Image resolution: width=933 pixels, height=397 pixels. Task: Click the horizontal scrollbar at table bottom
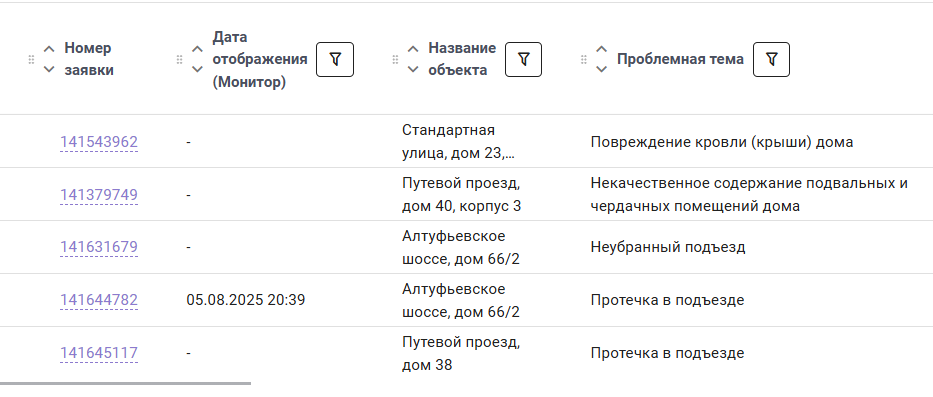click(125, 383)
